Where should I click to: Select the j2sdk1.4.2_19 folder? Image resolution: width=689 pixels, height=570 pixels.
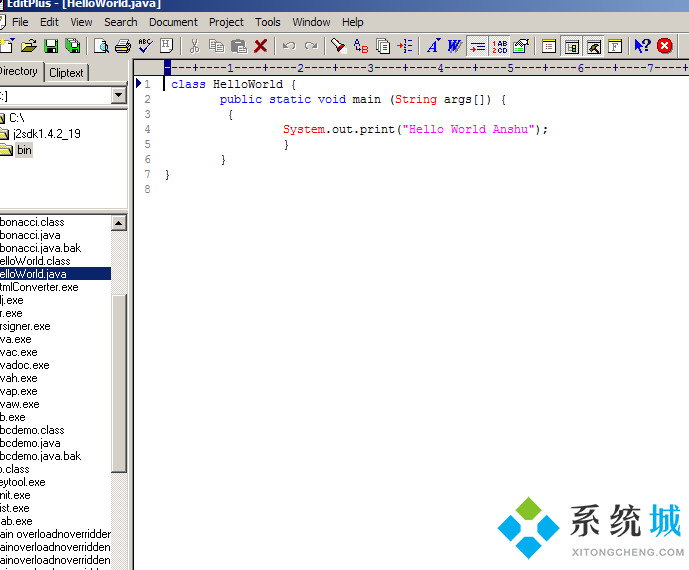point(47,134)
